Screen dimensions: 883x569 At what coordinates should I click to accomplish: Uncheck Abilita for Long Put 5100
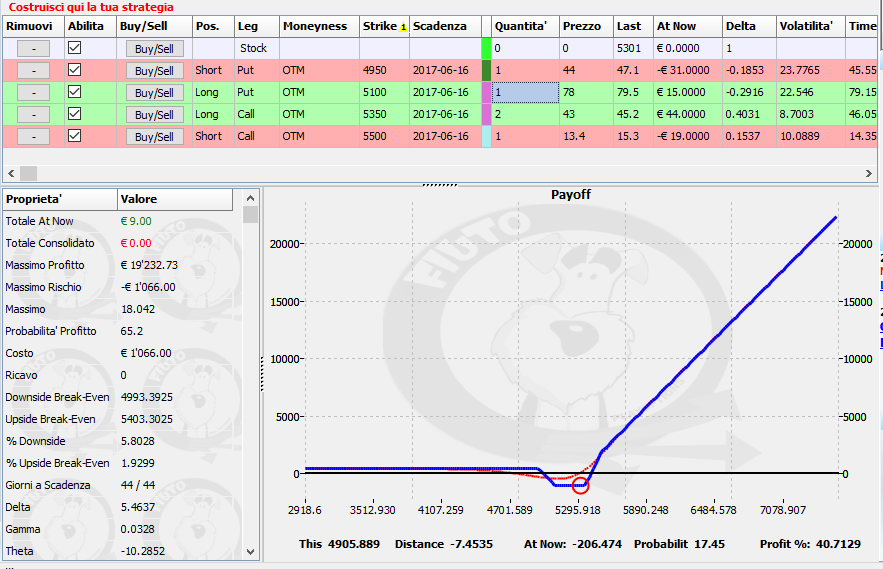pos(74,92)
